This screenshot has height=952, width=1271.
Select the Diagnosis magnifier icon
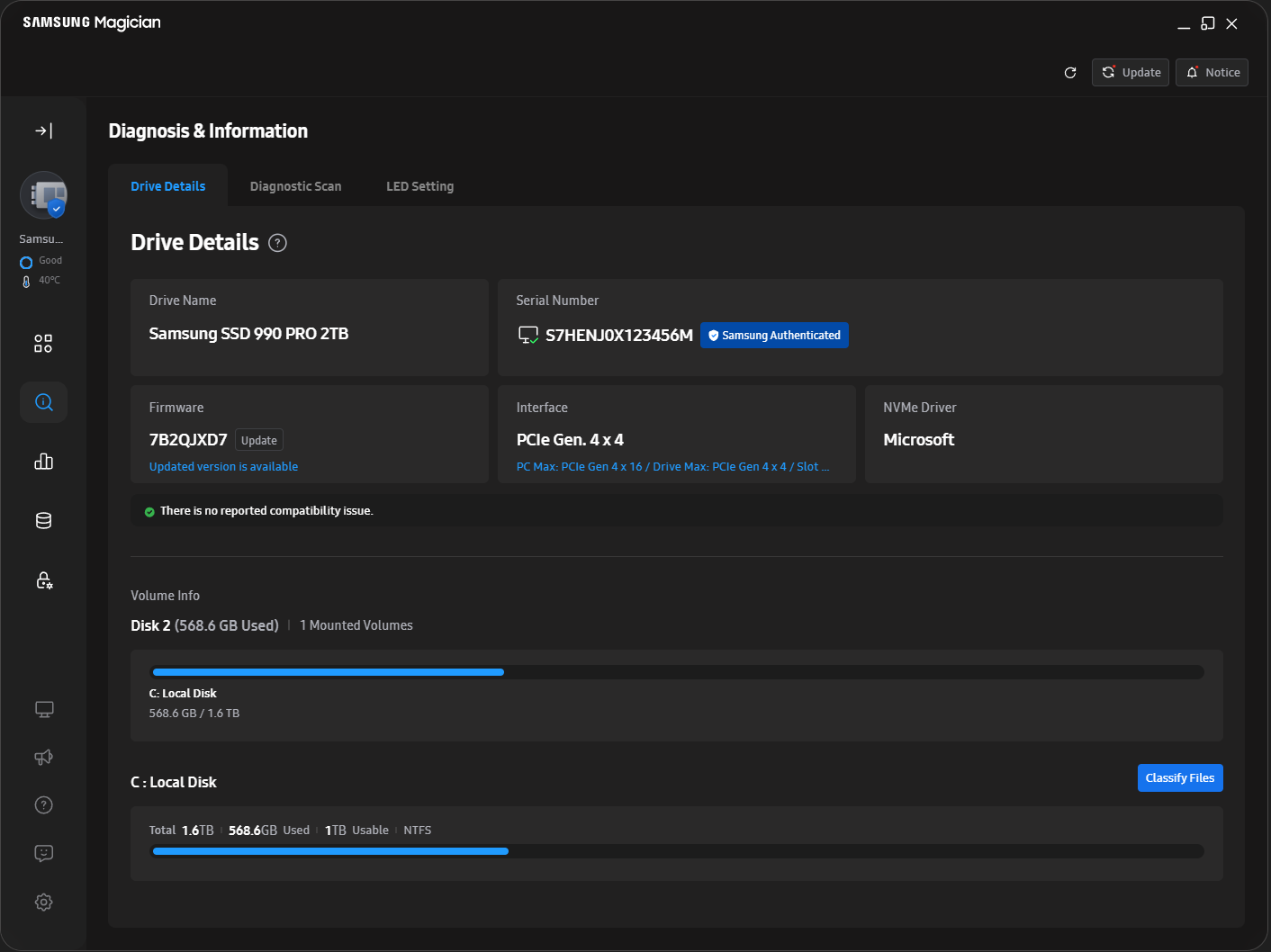pos(43,402)
